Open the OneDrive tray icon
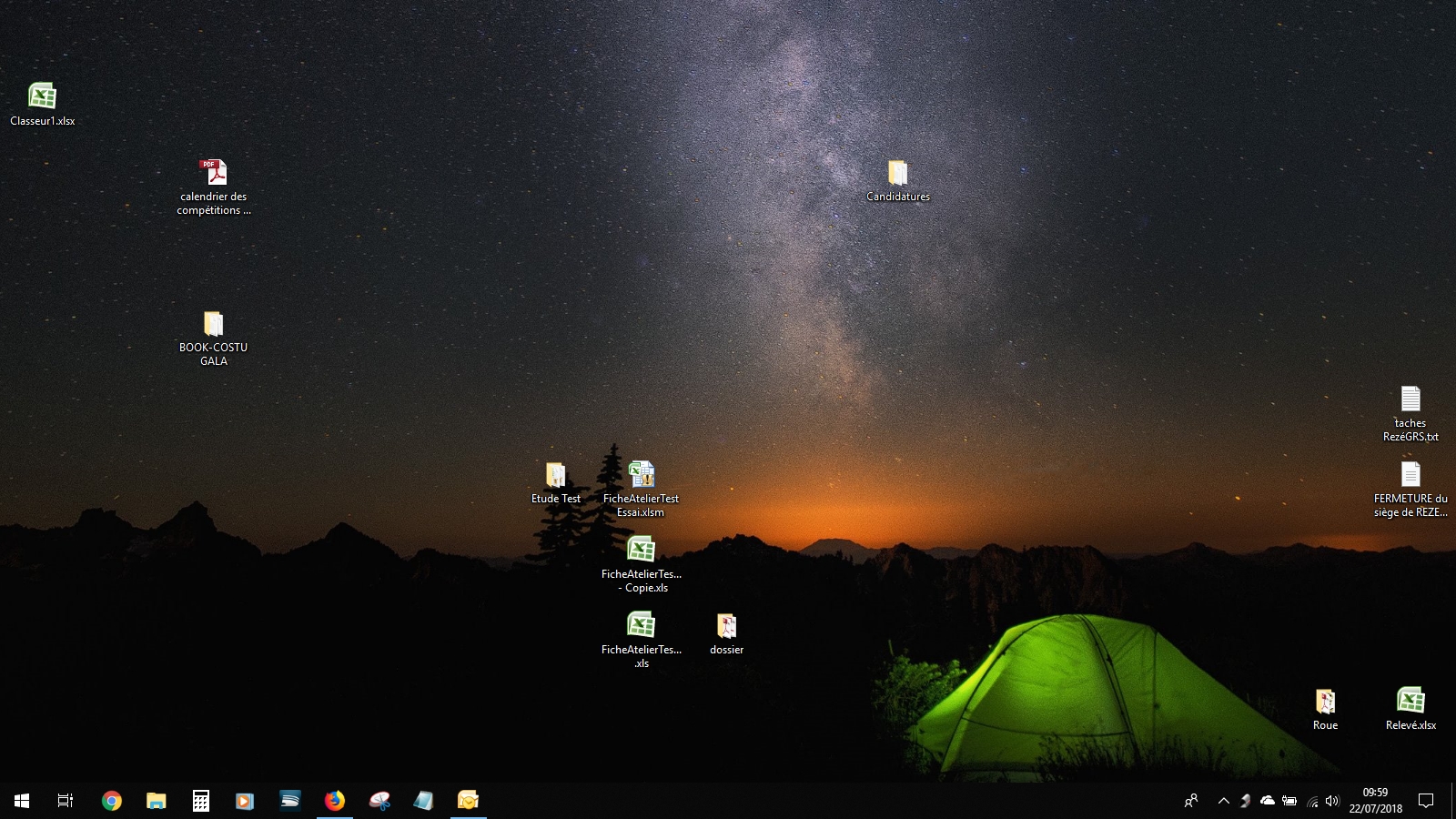 (x=1268, y=801)
